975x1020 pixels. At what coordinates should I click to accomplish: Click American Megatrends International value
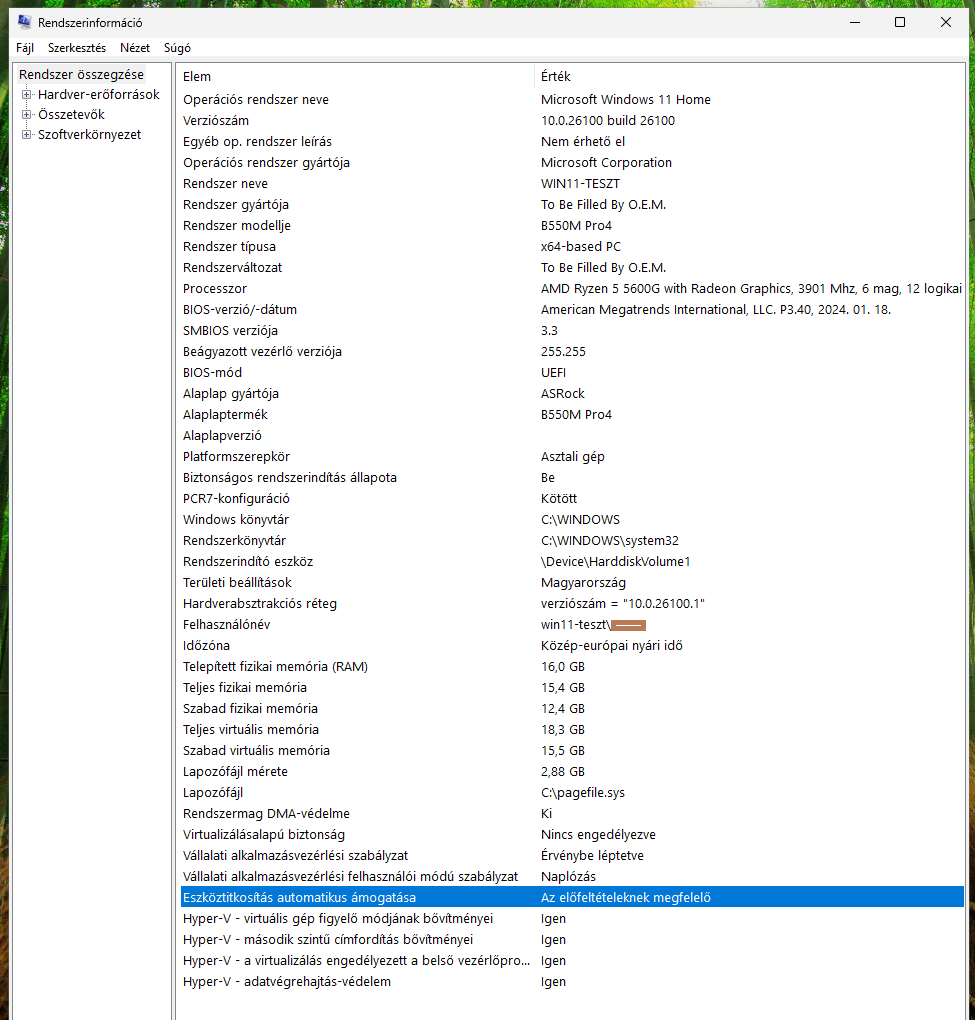pos(715,310)
